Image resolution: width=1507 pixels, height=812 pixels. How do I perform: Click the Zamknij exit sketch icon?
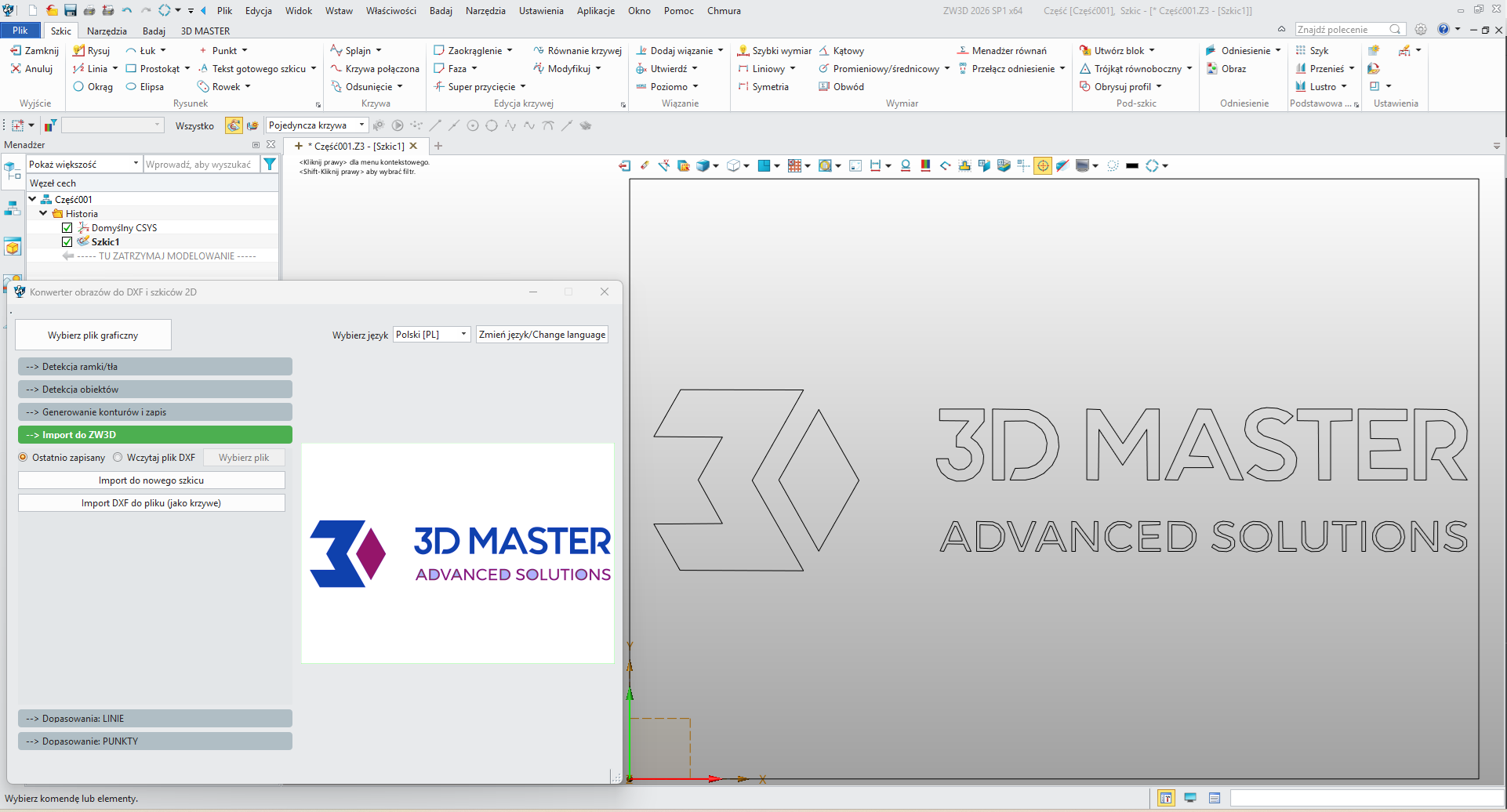(34, 51)
